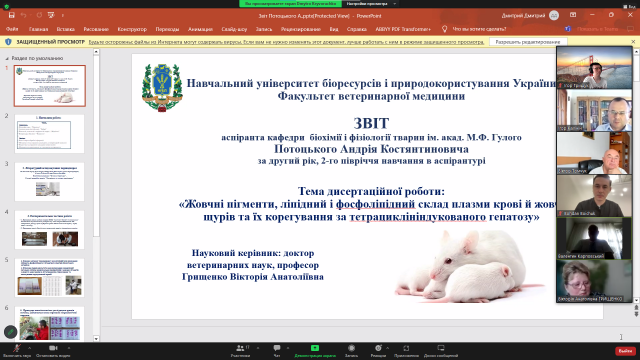Viewport: 640px width, 360px height.
Task: Click the red Leave meeting button
Action: coord(625,351)
